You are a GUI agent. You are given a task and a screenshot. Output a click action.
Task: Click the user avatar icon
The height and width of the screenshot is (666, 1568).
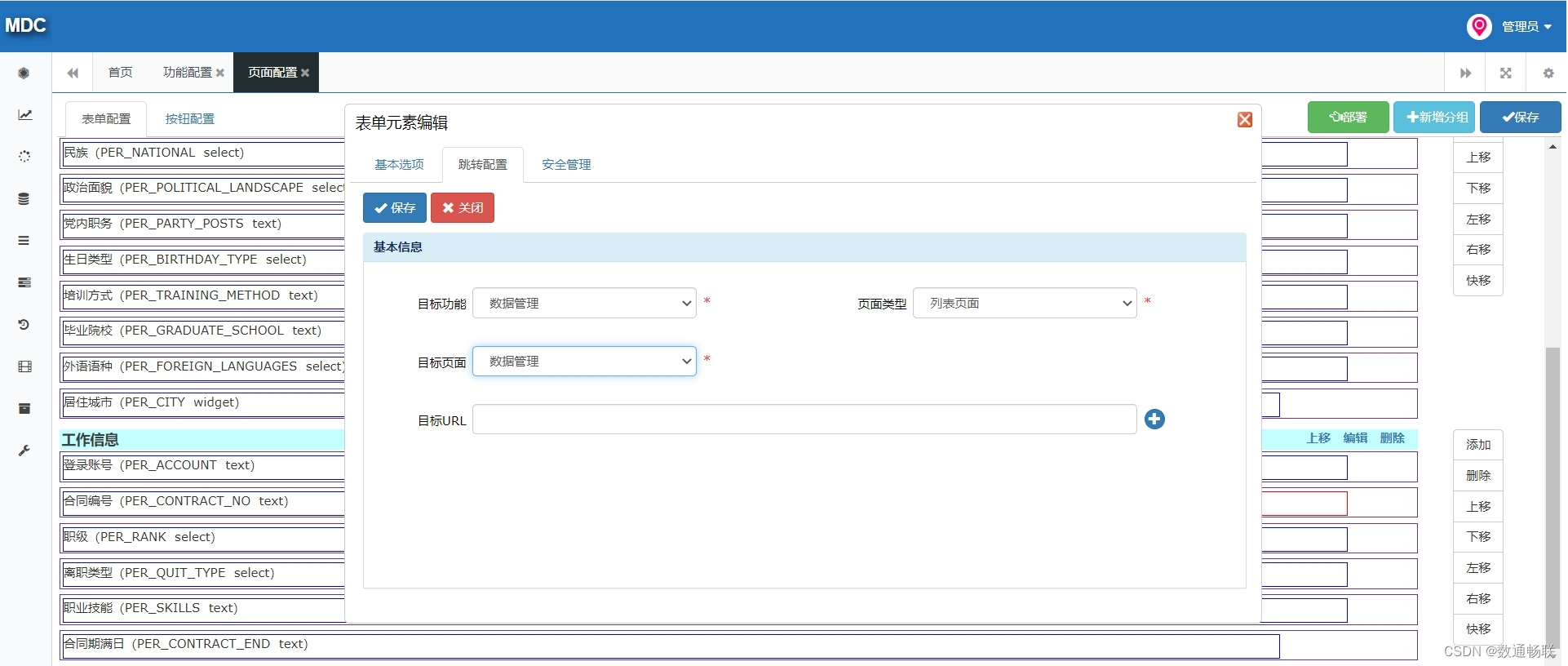point(1479,26)
